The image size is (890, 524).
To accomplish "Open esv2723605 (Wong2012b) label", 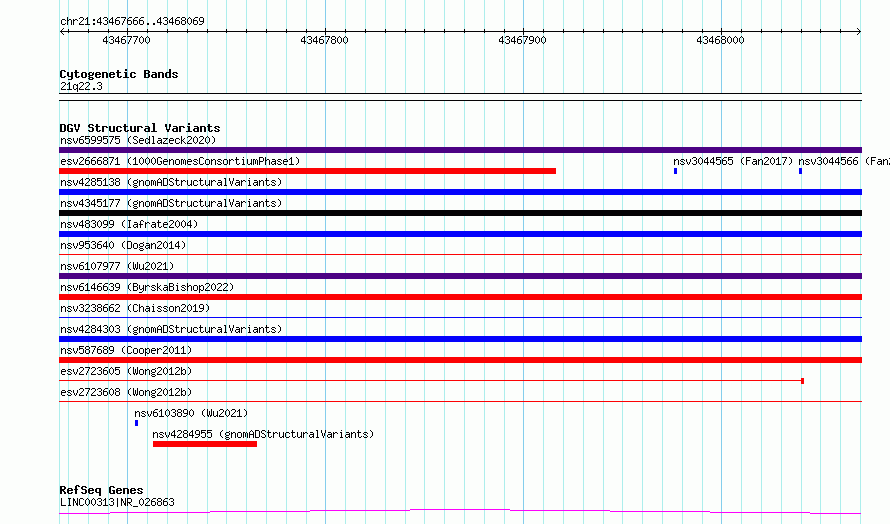I will click(126, 371).
